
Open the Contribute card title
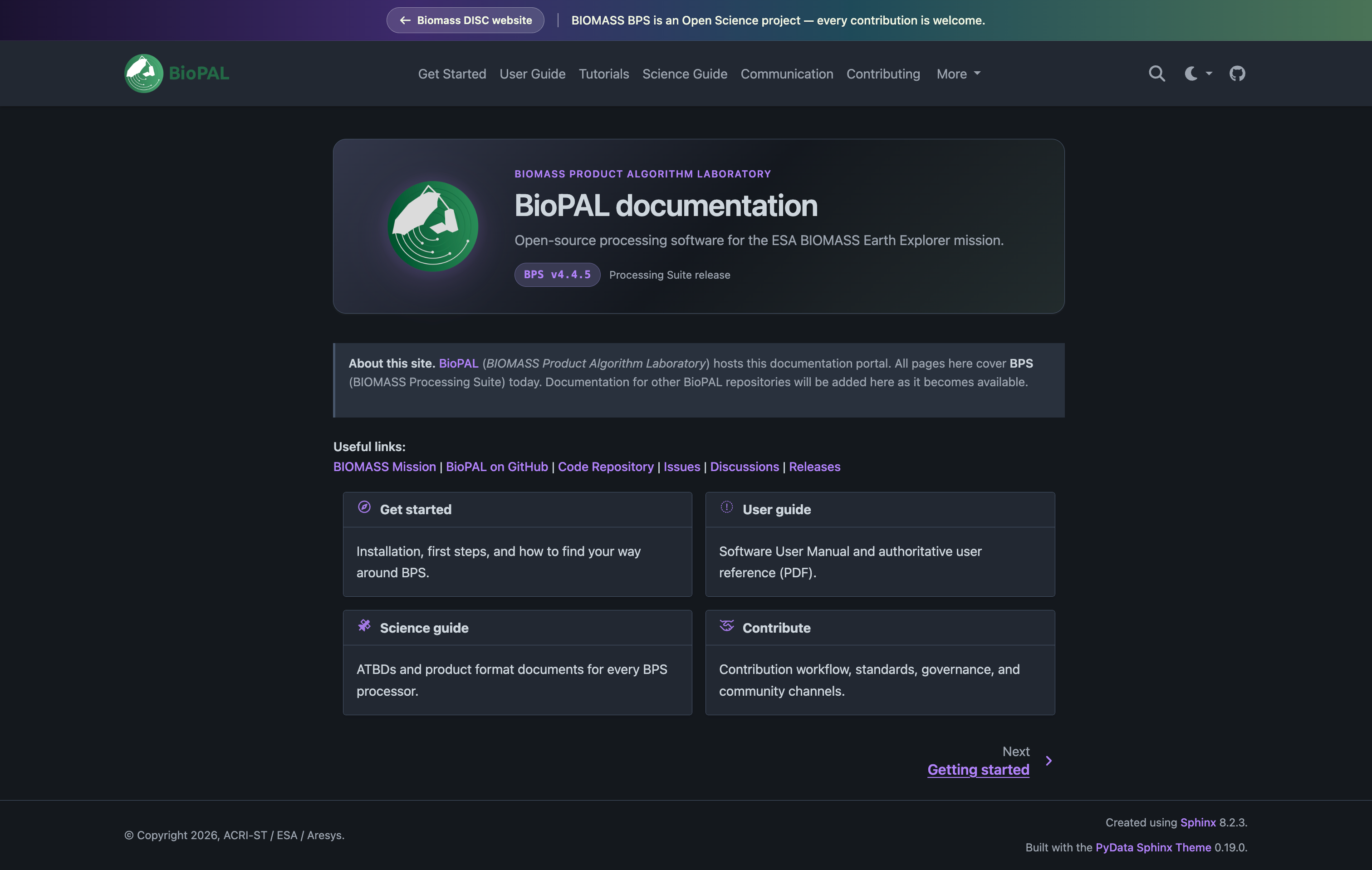coord(776,628)
